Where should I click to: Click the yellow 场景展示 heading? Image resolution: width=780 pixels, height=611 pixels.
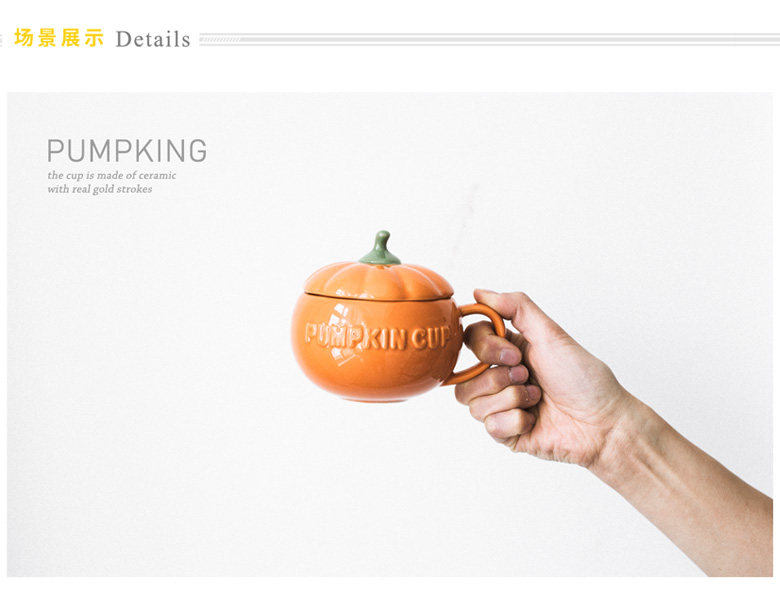[59, 38]
